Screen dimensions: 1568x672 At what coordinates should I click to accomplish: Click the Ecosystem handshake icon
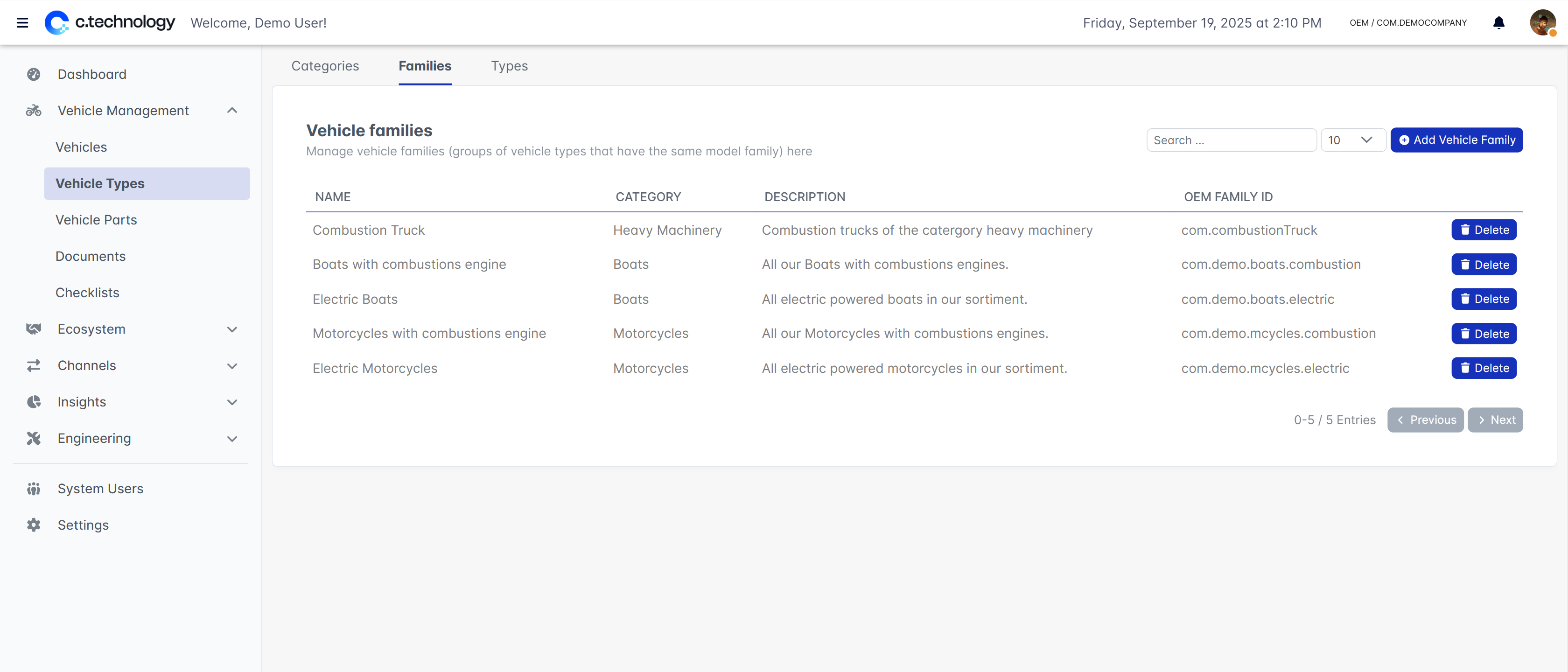coord(34,329)
